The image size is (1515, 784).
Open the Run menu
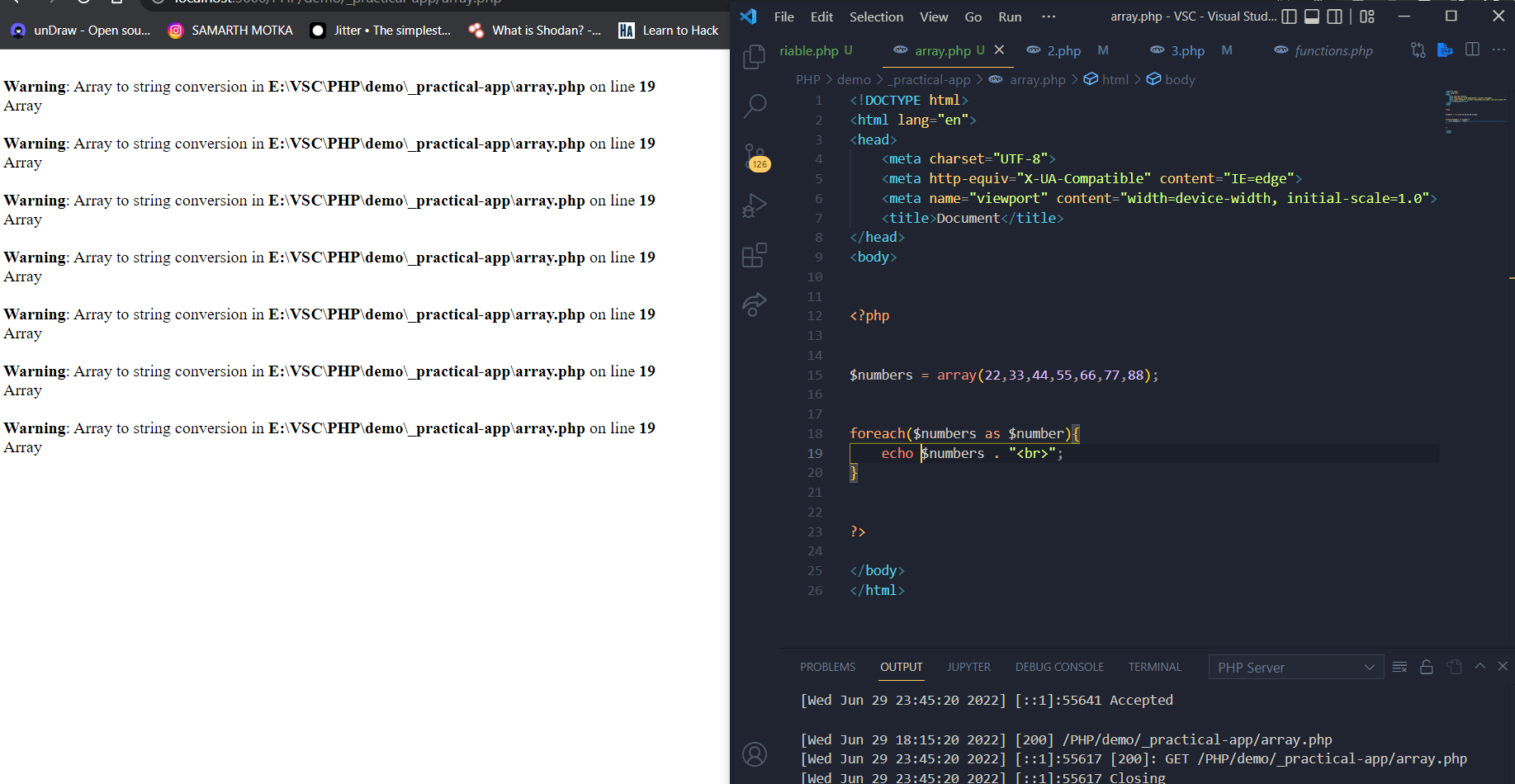click(1010, 17)
